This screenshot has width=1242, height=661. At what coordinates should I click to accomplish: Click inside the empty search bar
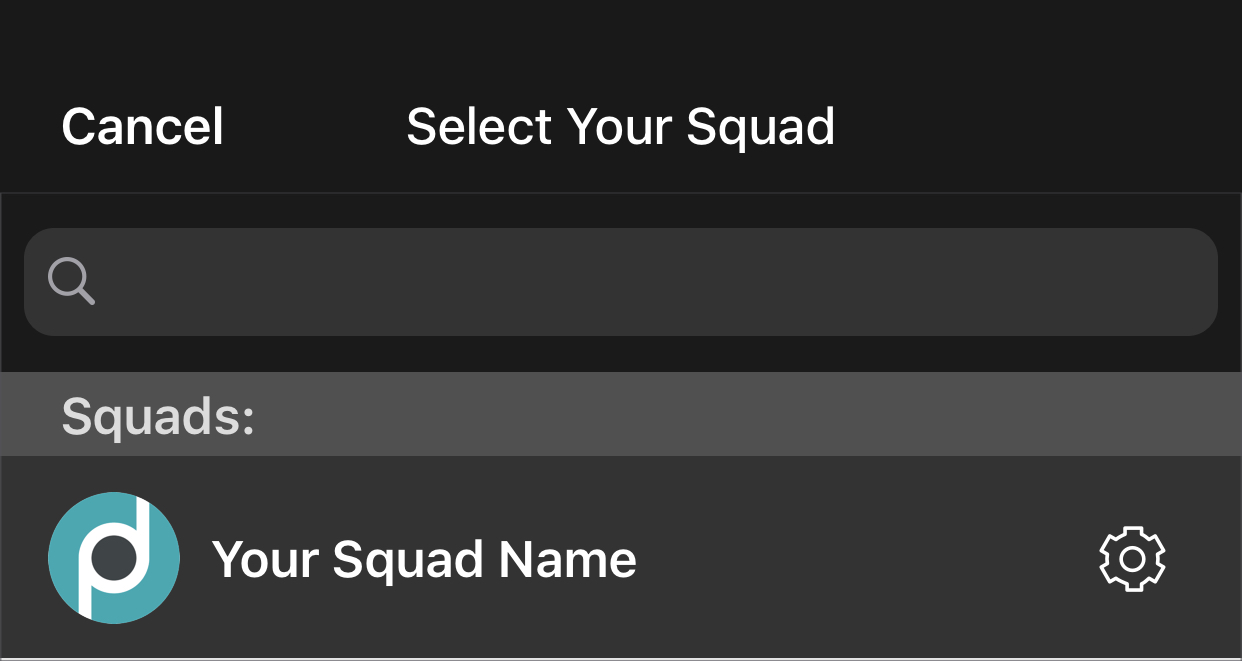point(650,282)
